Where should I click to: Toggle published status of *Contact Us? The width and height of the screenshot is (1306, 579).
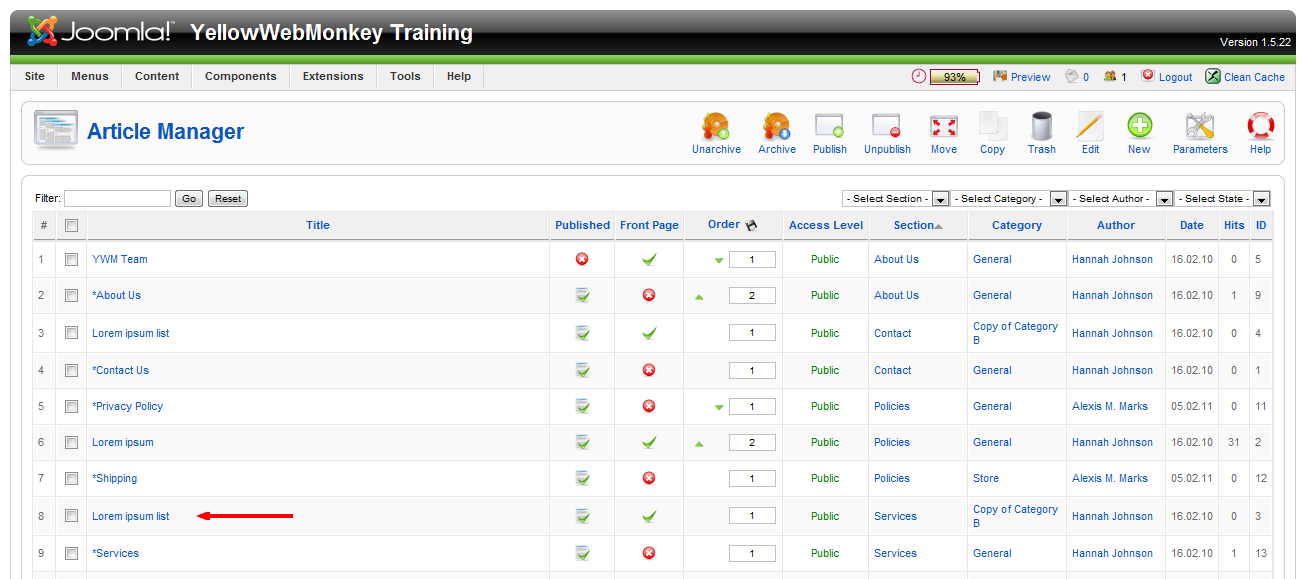click(x=582, y=370)
